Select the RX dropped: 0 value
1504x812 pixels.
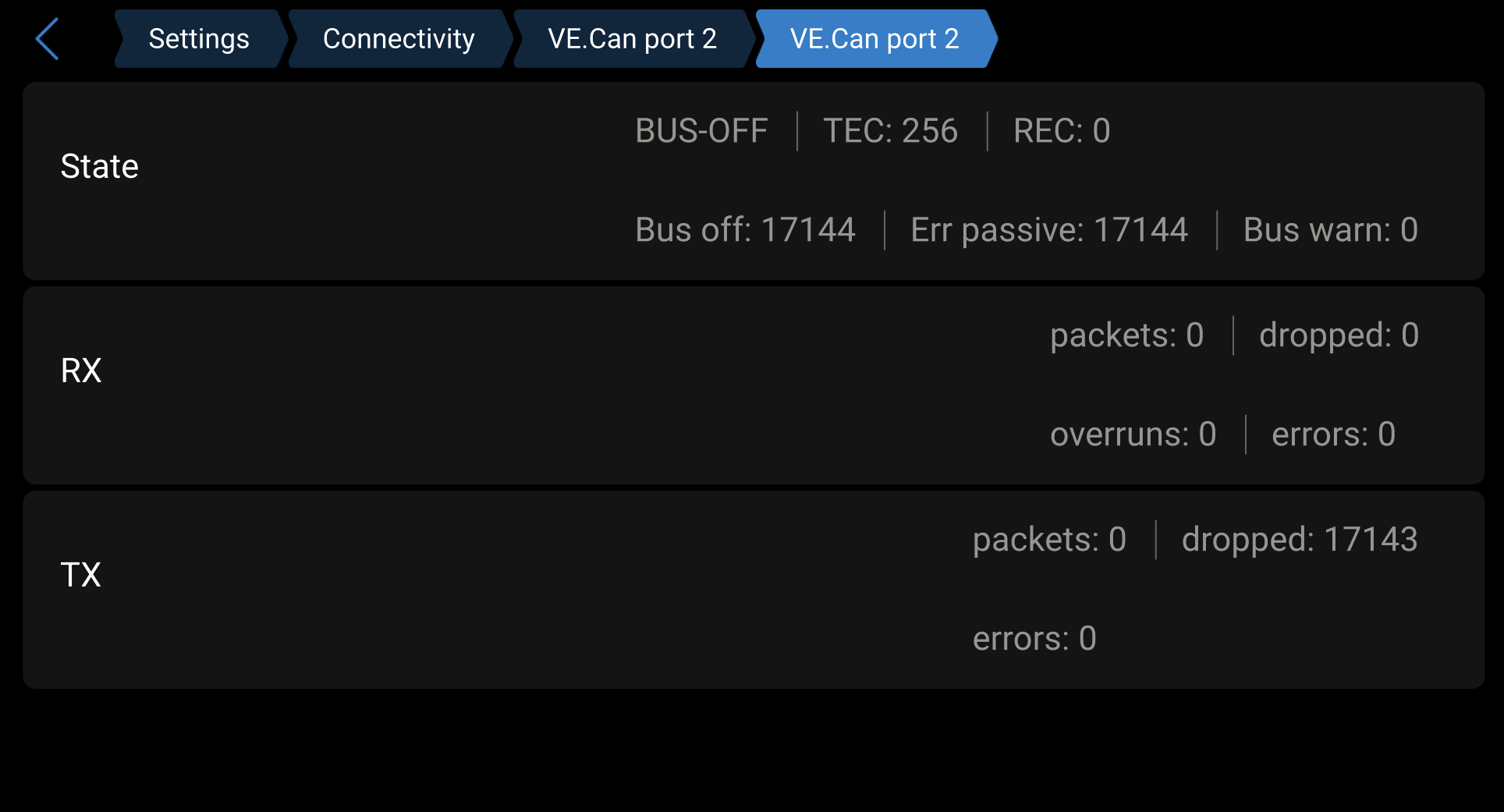coord(1339,335)
